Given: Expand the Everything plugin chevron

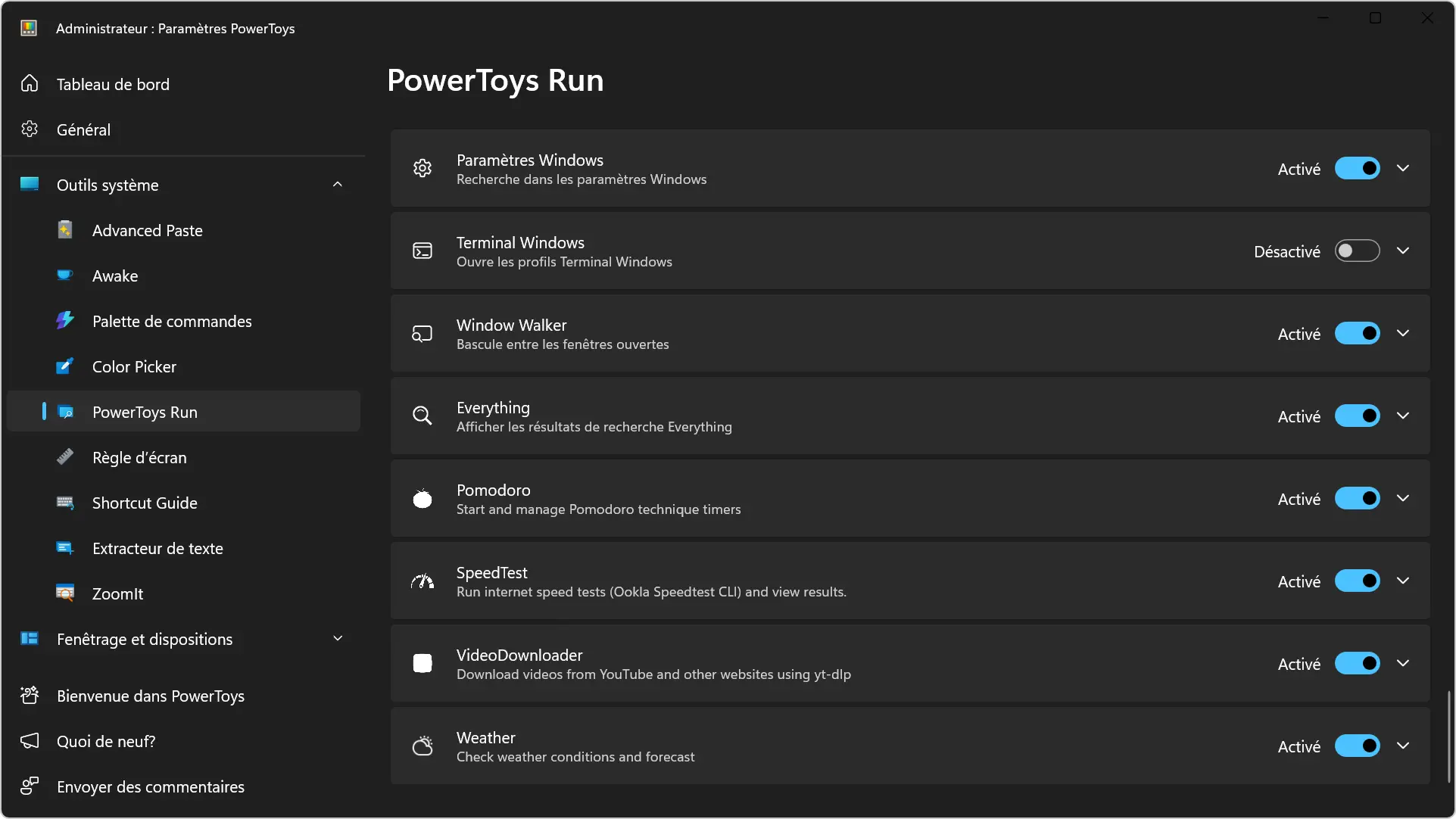Looking at the screenshot, I should point(1403,416).
